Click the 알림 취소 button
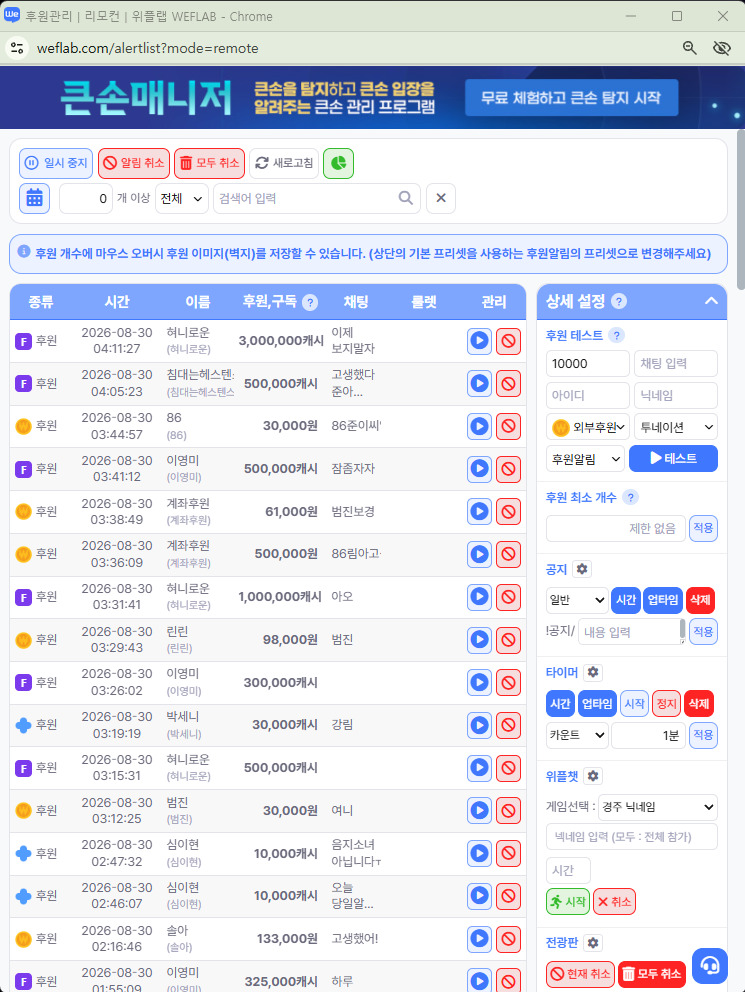 click(x=133, y=163)
